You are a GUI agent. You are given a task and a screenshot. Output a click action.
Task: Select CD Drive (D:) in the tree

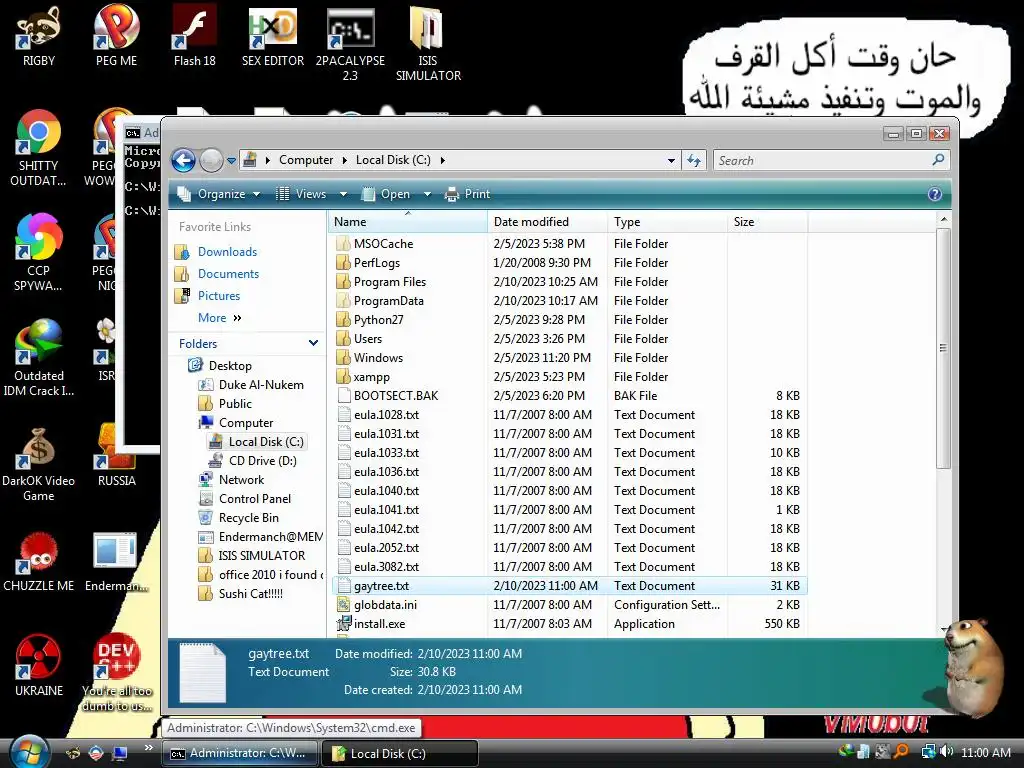(263, 460)
